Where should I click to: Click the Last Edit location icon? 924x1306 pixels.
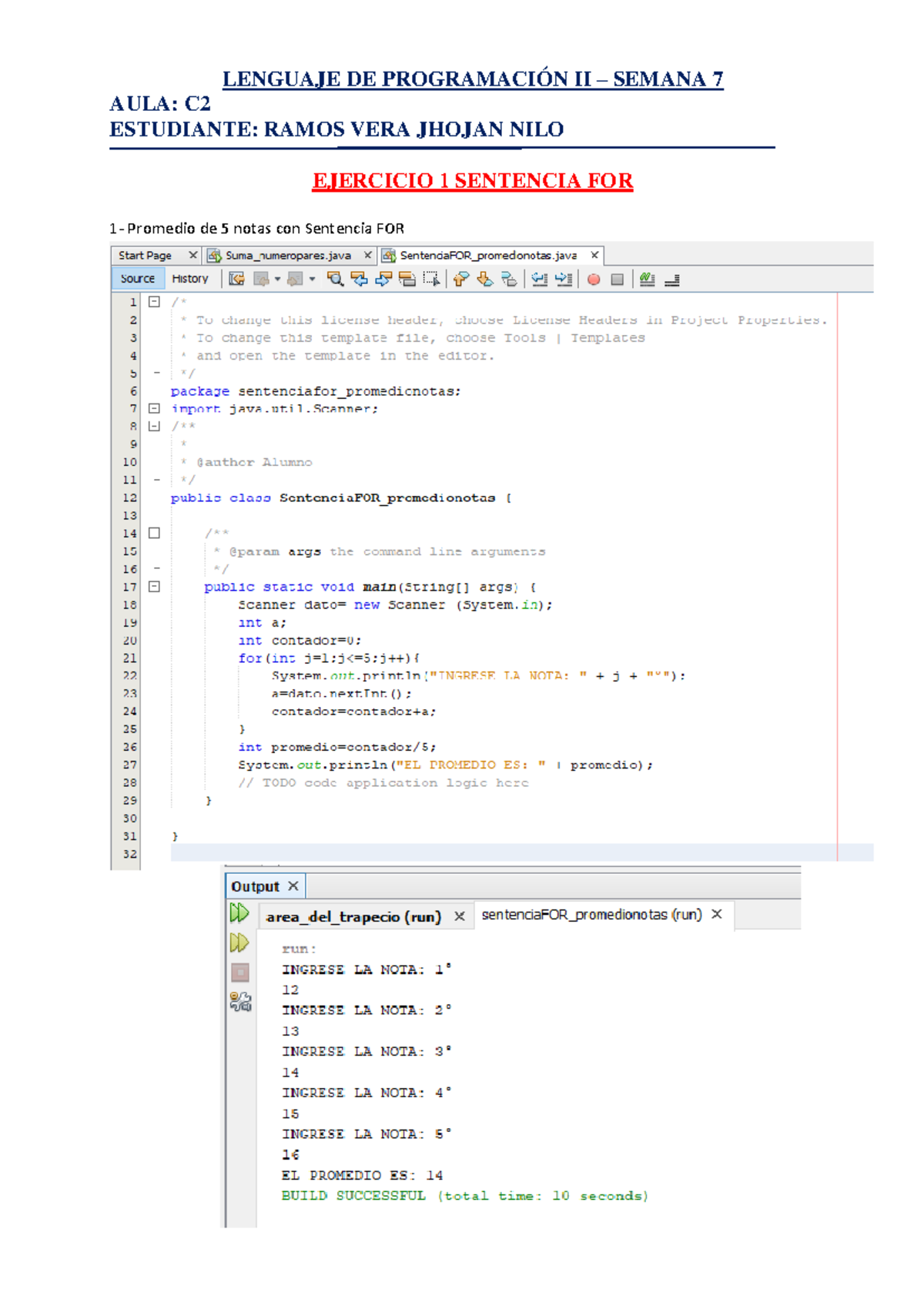pos(236,280)
